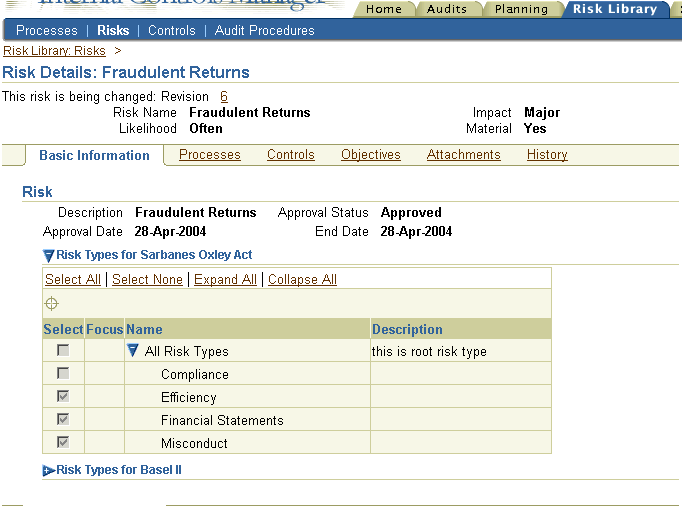Click the Risk section heading

click(37, 192)
